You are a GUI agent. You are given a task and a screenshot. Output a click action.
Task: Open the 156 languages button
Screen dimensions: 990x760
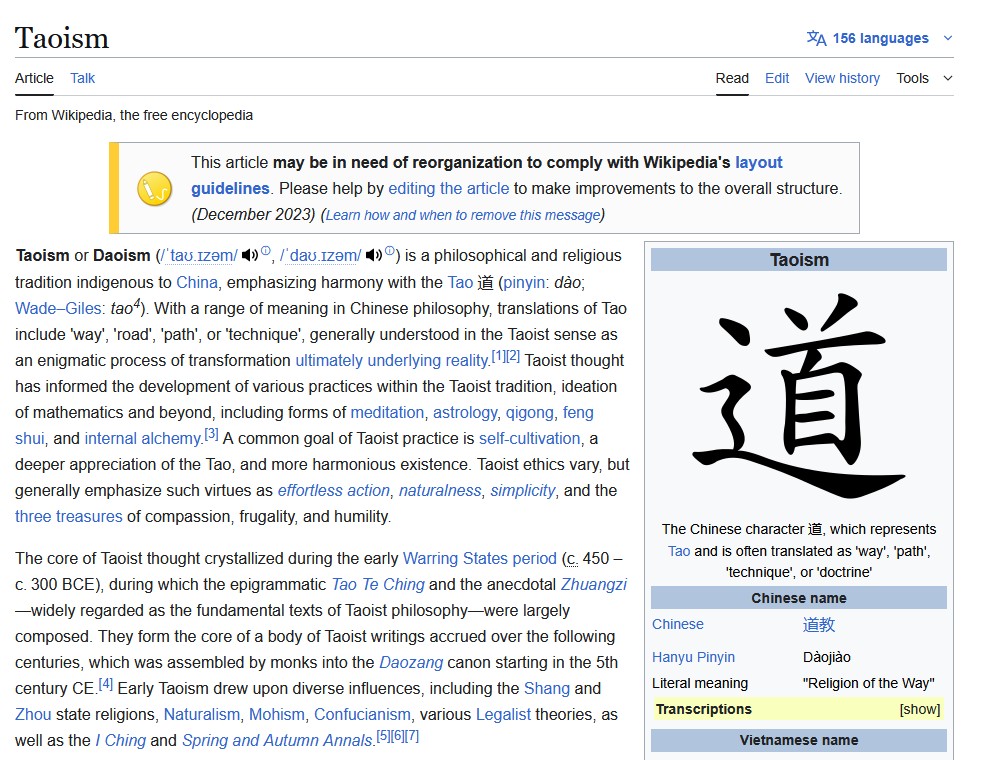[880, 39]
